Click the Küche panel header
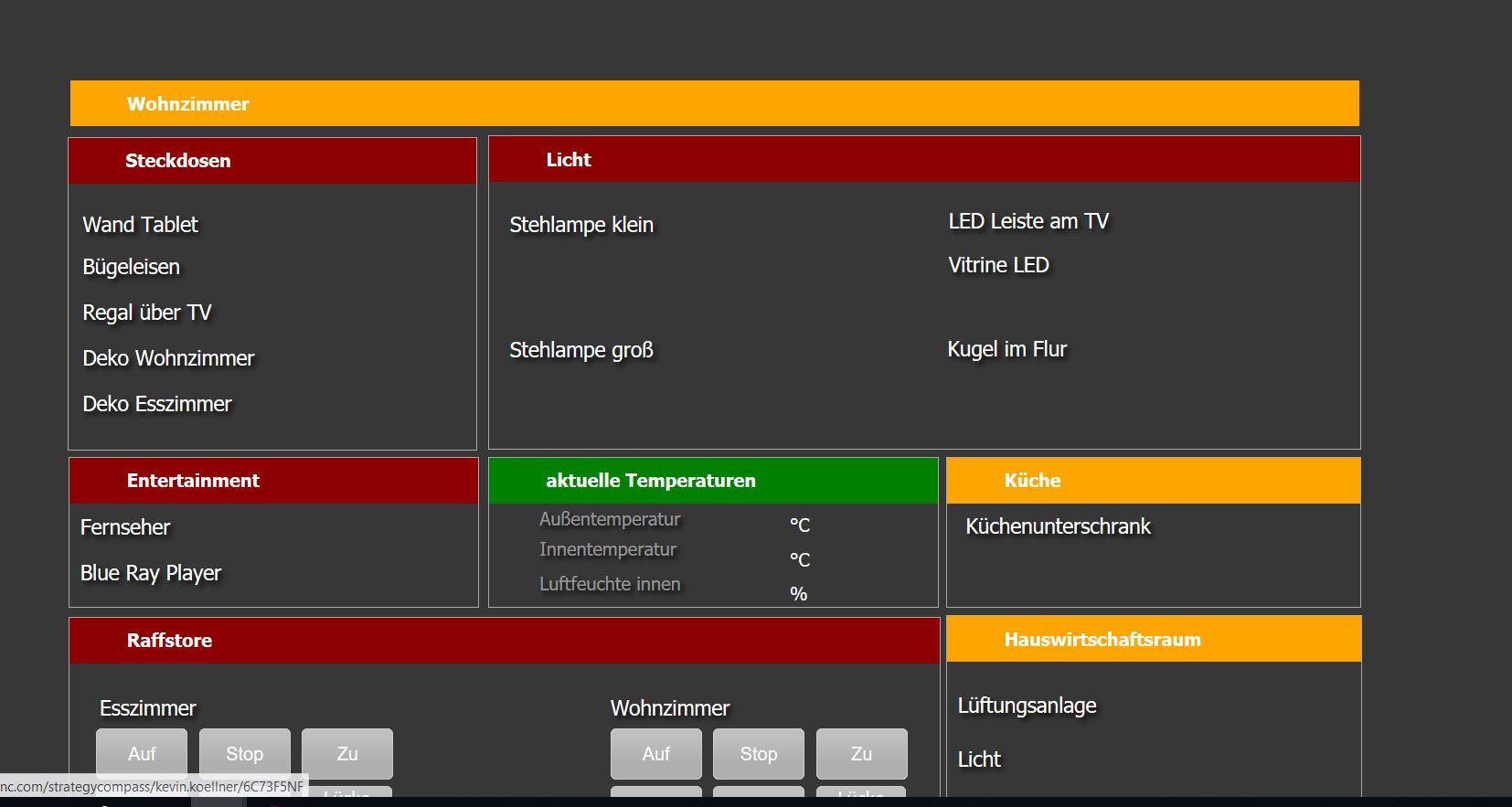 pos(1154,481)
